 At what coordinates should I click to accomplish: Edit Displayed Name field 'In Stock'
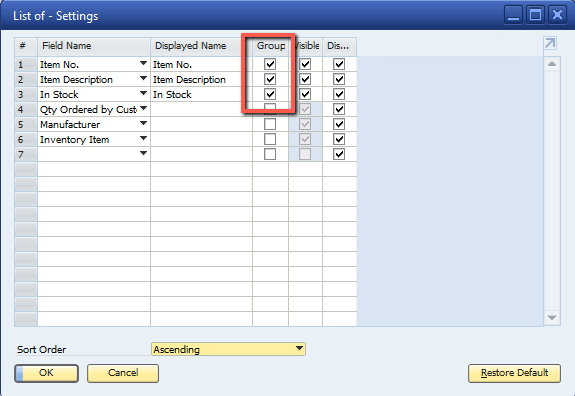click(x=201, y=95)
